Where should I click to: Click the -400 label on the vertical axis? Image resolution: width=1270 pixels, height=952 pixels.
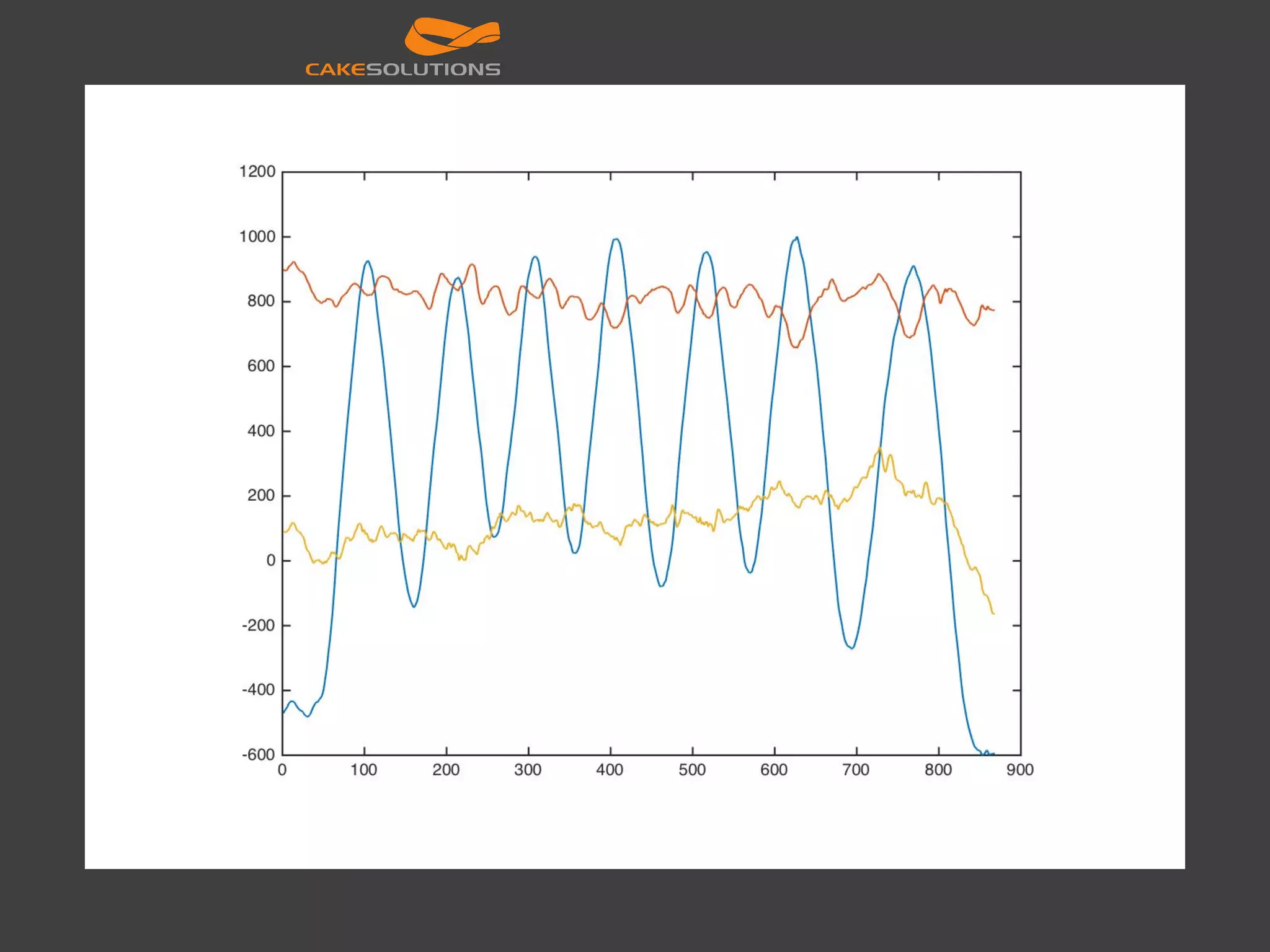point(258,690)
